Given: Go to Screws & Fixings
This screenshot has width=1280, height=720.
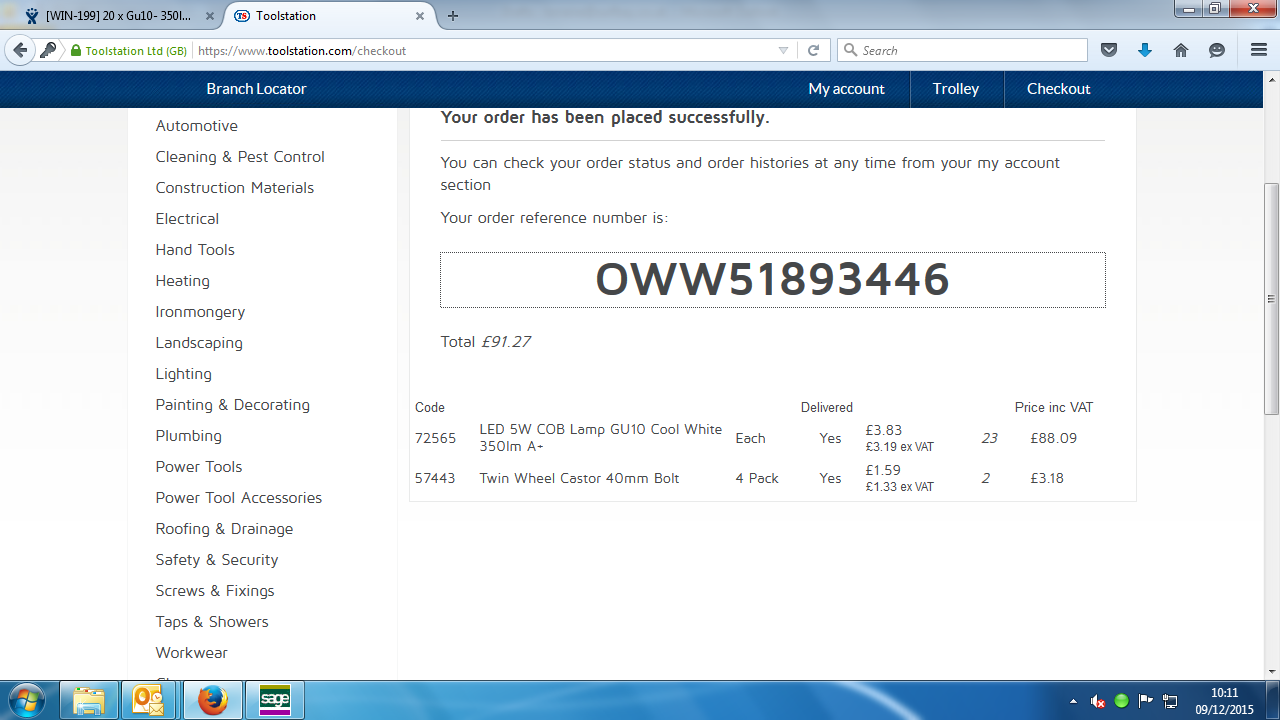Looking at the screenshot, I should pos(215,591).
